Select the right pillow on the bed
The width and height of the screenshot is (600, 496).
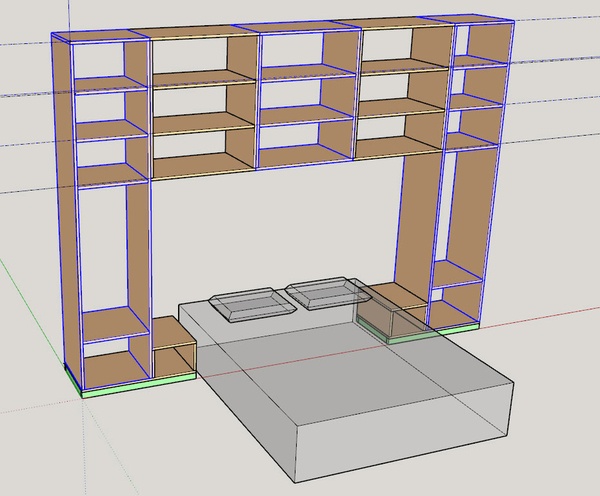325,297
